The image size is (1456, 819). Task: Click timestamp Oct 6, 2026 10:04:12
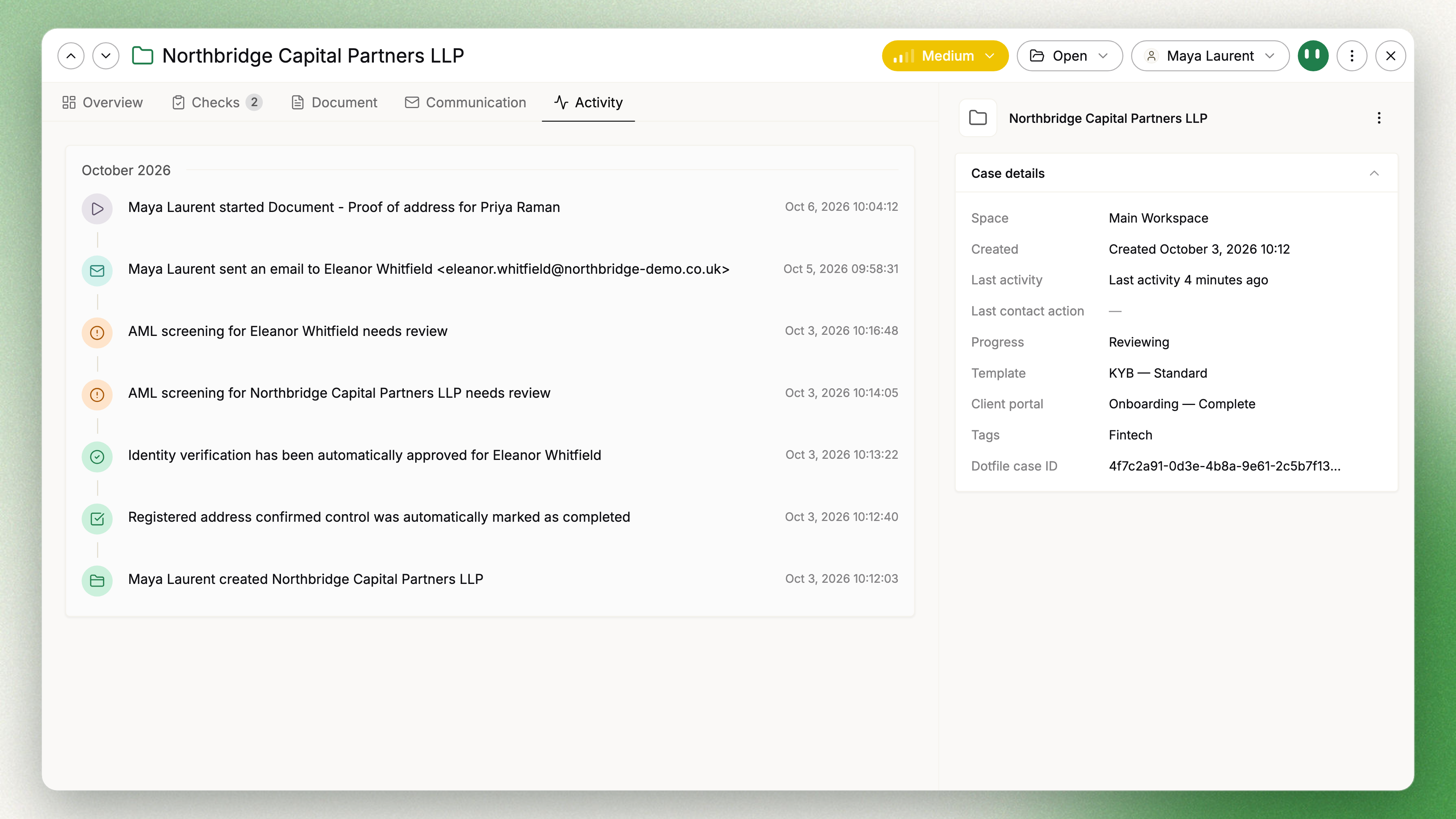[841, 207]
